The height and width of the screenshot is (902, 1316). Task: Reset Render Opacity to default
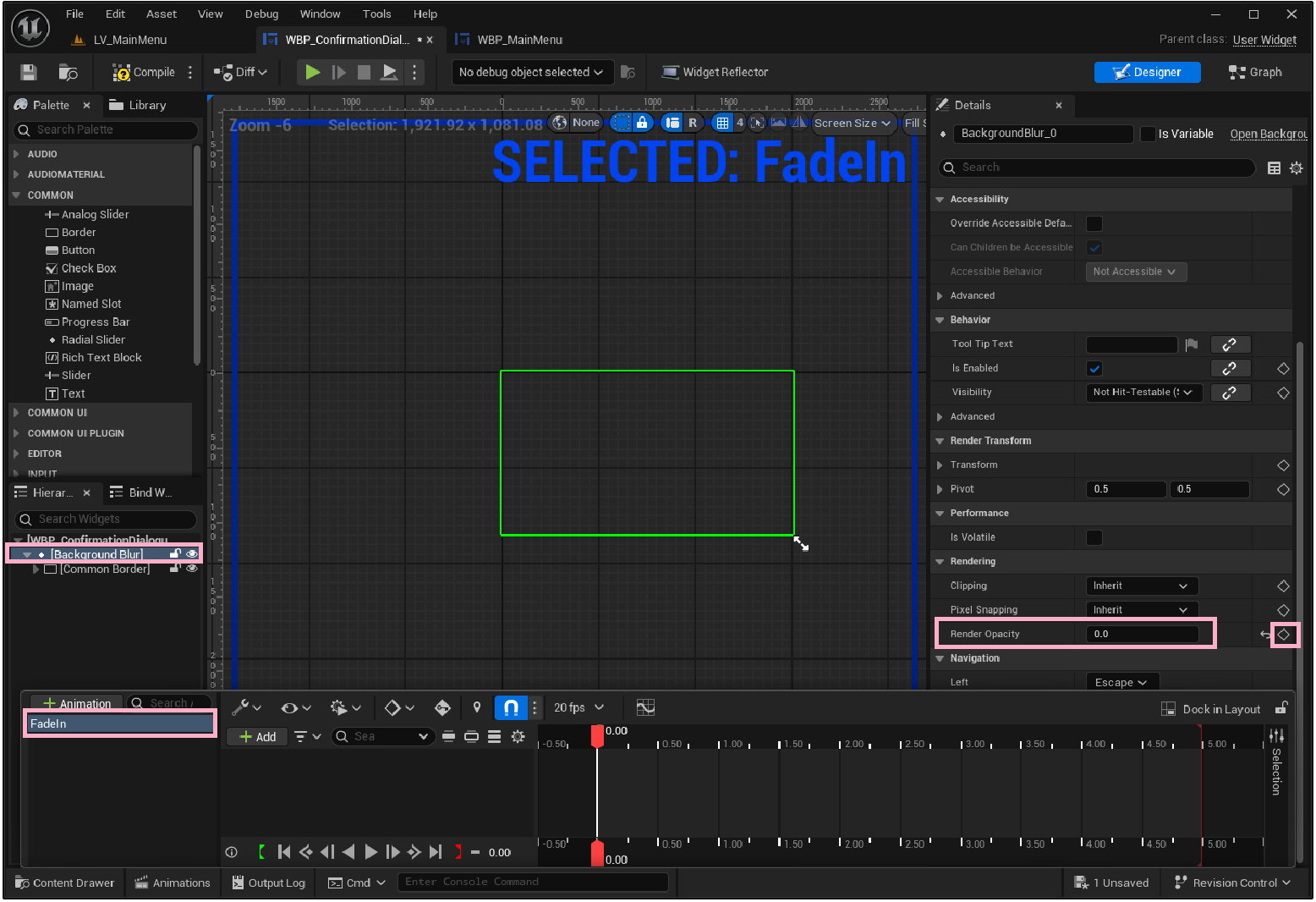1265,635
